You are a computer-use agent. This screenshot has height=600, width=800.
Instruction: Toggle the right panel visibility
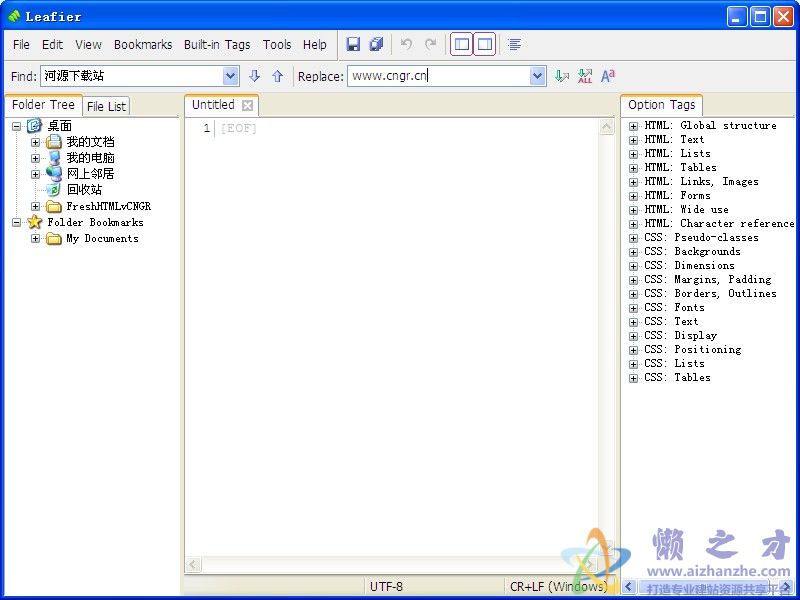[486, 44]
